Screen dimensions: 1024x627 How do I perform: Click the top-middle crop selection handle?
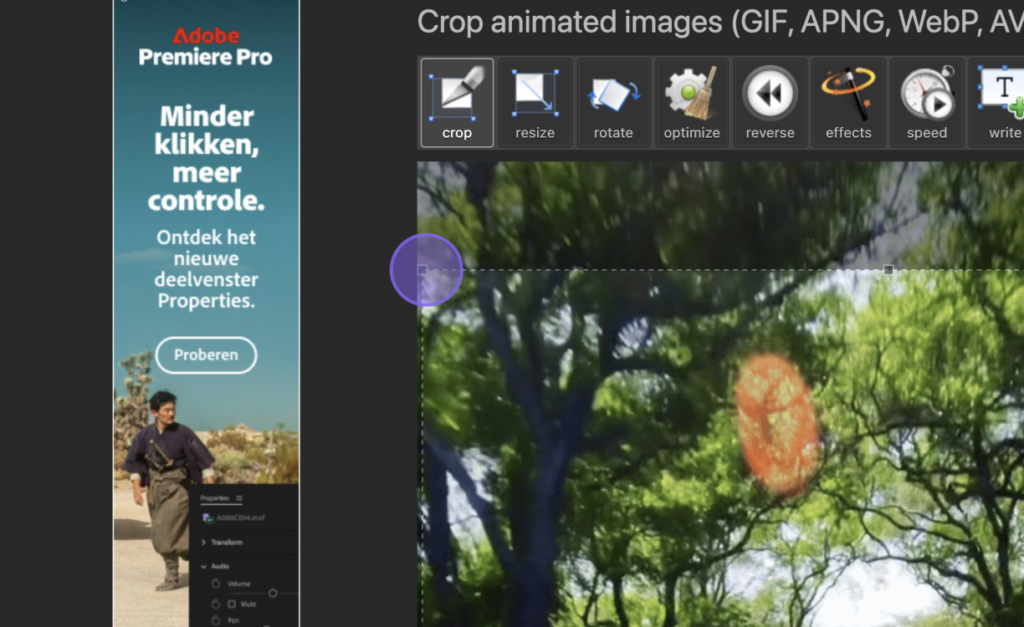point(888,270)
